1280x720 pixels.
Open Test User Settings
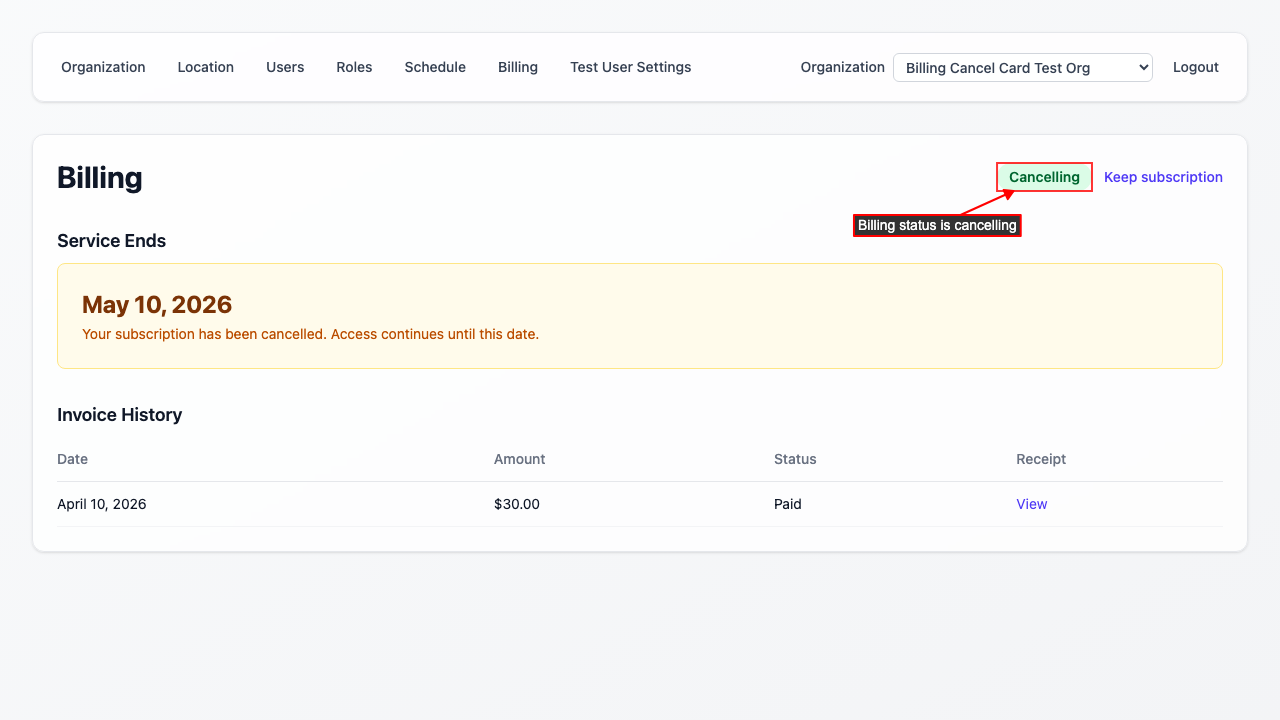tap(630, 67)
